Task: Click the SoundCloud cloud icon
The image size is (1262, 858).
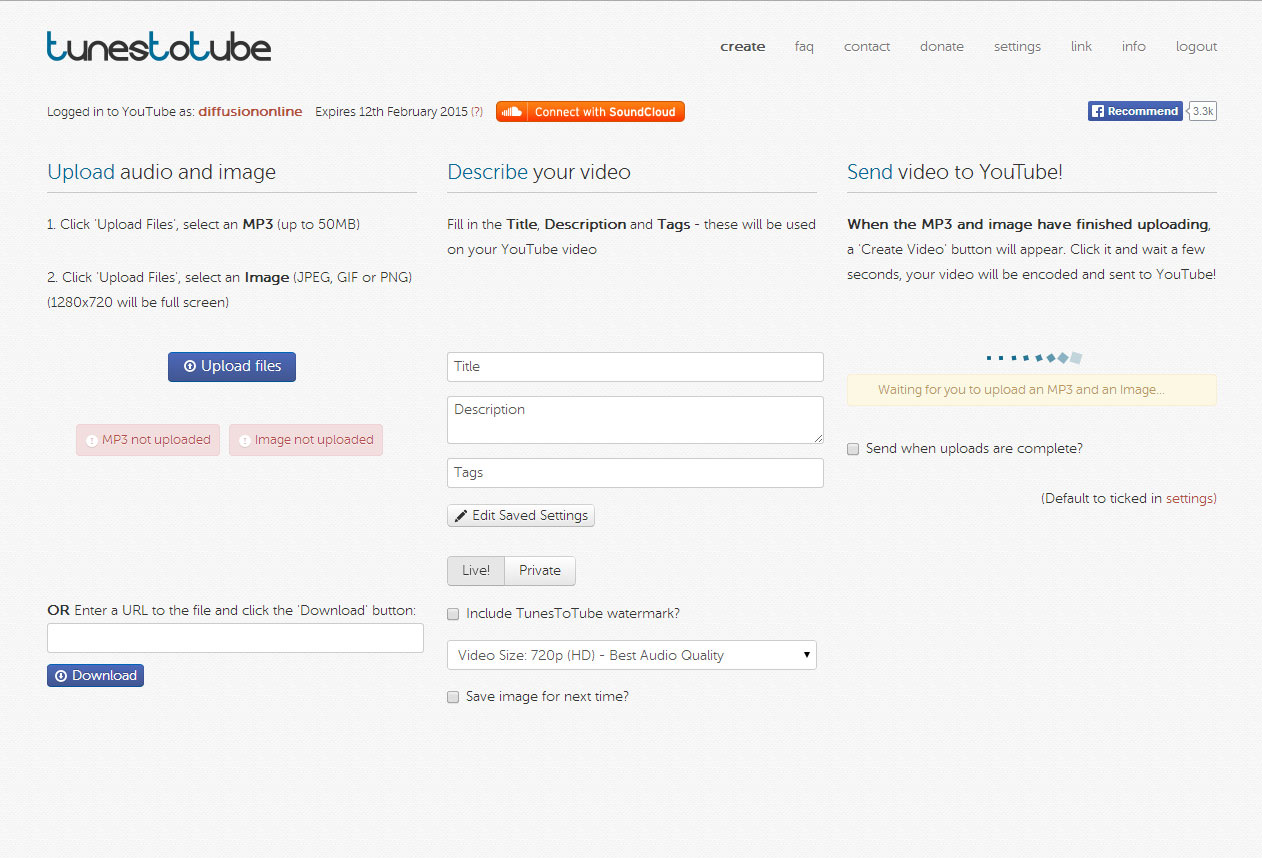Action: pyautogui.click(x=512, y=112)
